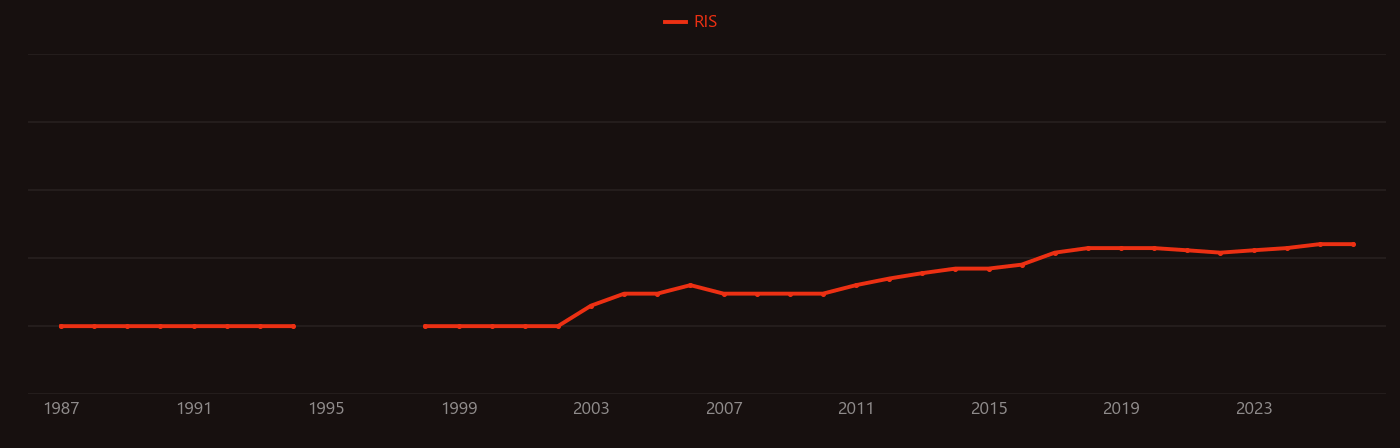Image resolution: width=1400 pixels, height=448 pixels.
Task: Click the 2007 axis tick label
Action: click(724, 409)
